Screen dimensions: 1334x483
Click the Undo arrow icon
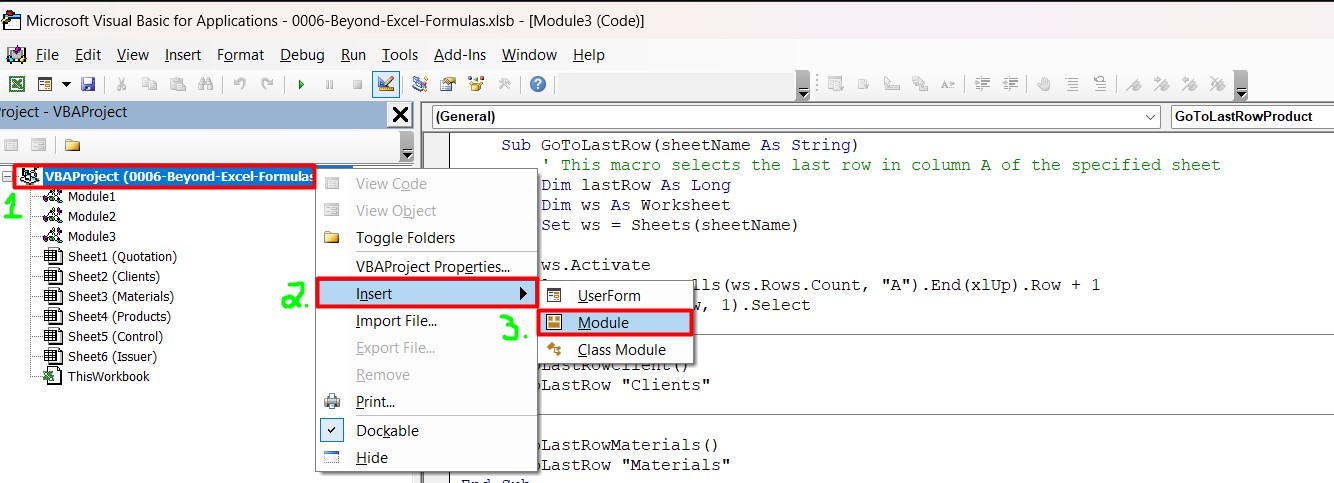point(239,84)
